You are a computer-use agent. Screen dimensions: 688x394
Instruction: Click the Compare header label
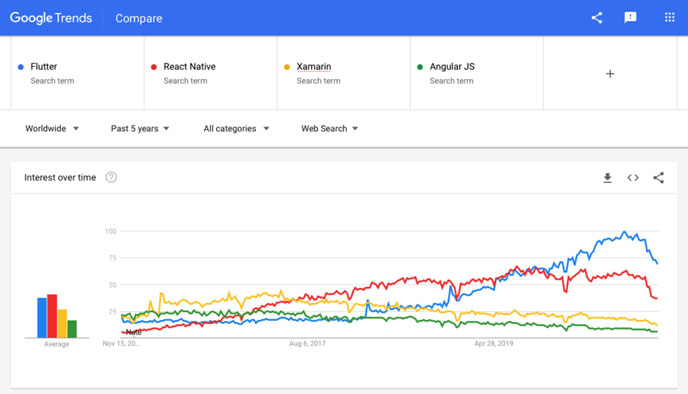coord(139,18)
